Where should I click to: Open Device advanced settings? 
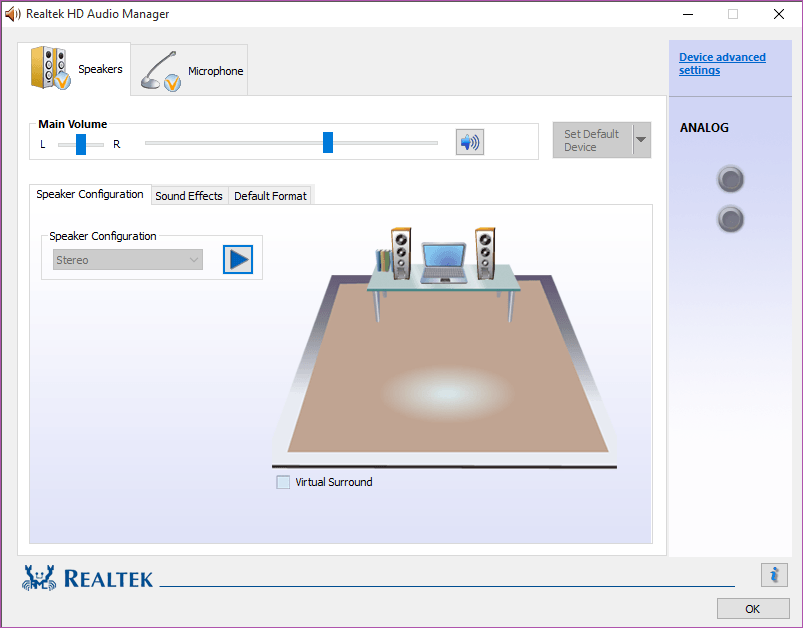pyautogui.click(x=722, y=63)
